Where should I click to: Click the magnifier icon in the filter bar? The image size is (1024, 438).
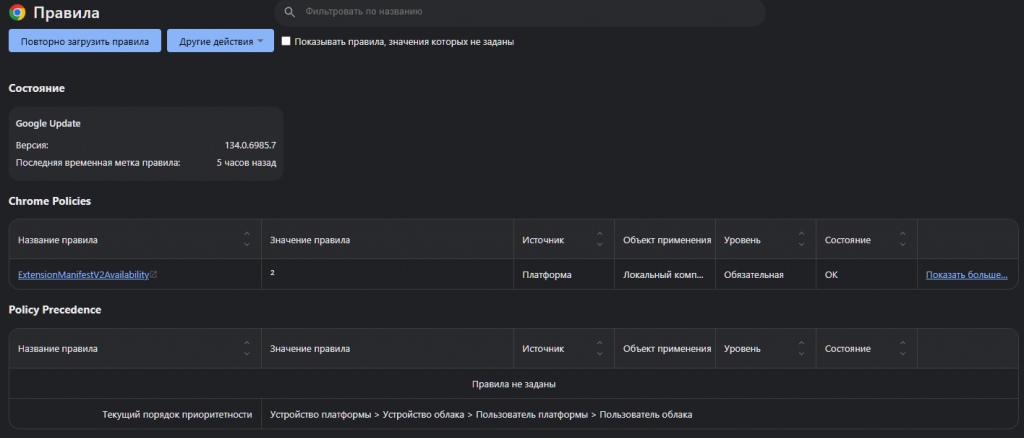tap(289, 12)
